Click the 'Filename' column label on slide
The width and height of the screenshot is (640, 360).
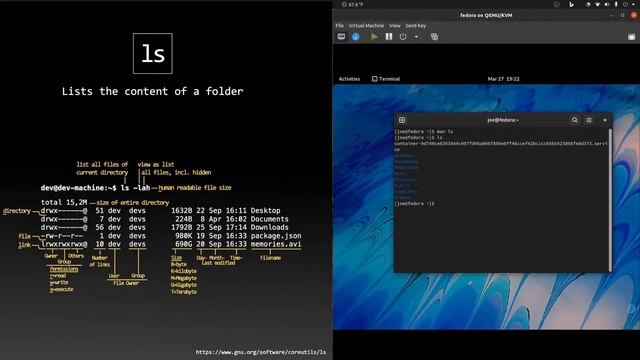[x=270, y=258]
